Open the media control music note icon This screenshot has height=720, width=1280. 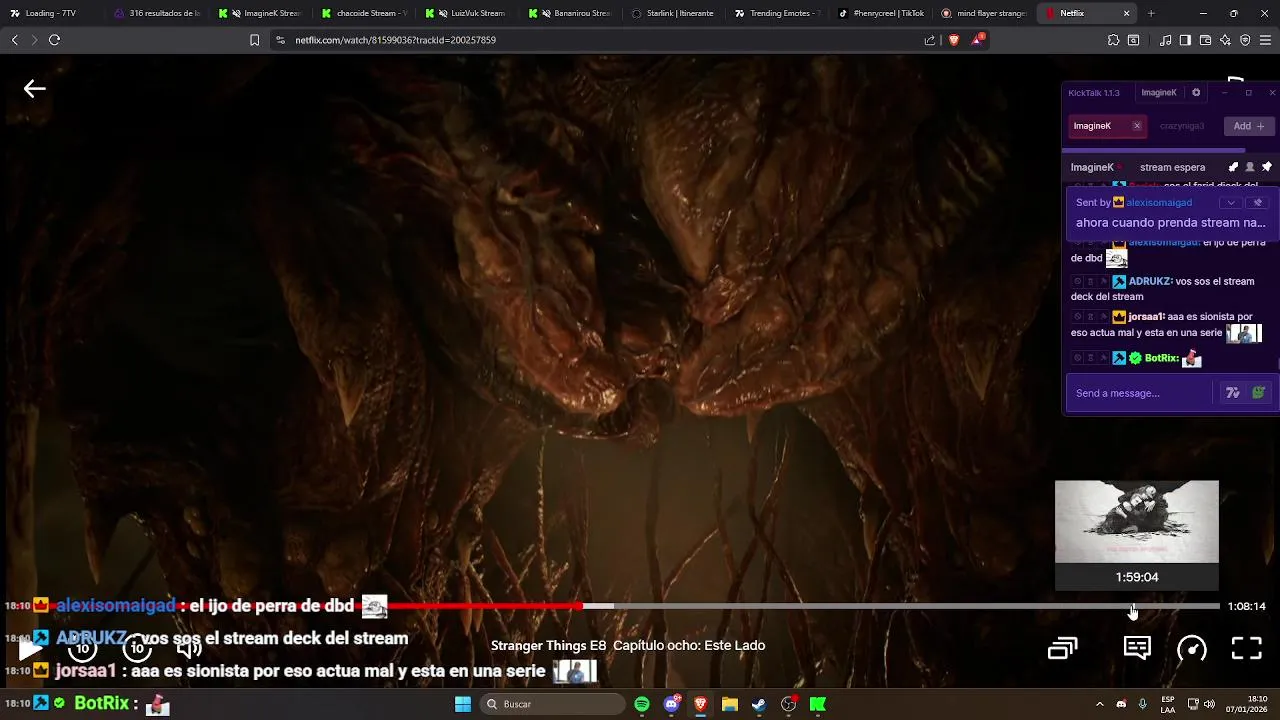click(1166, 40)
